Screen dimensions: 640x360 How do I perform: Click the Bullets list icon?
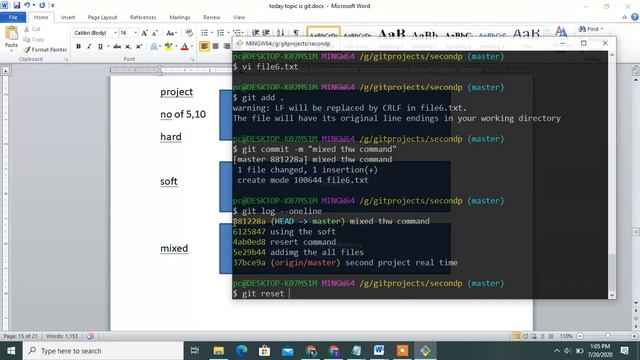[x=204, y=33]
